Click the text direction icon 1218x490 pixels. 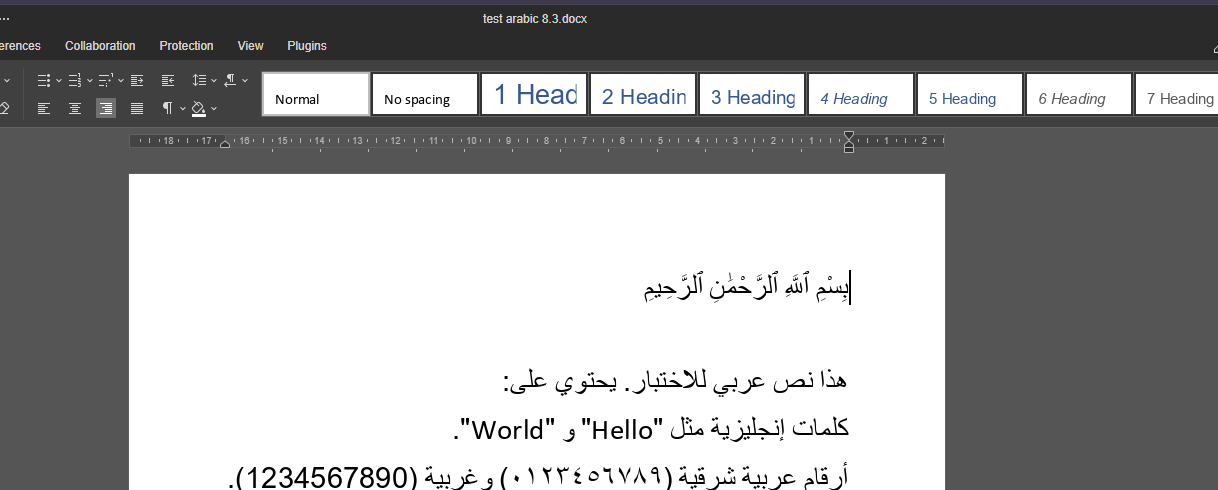(230, 80)
